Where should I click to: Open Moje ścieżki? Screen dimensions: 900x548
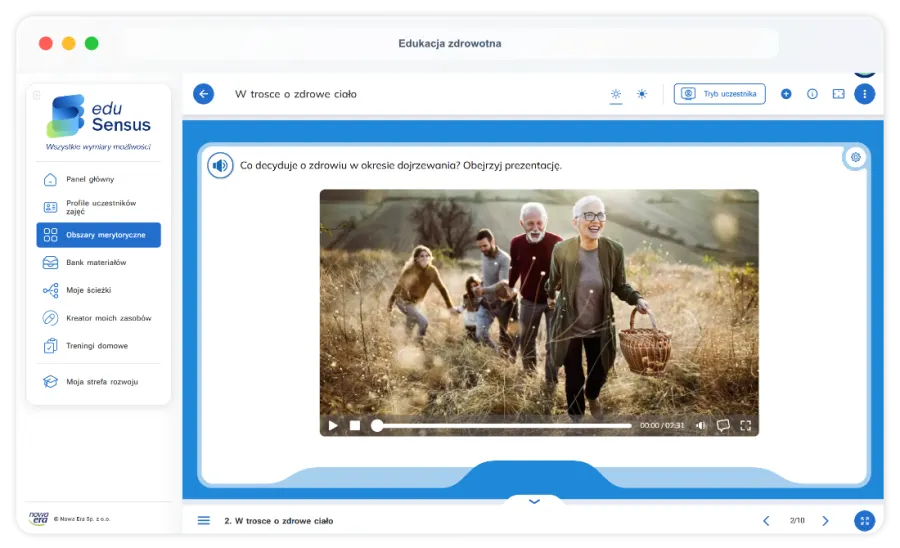(98, 290)
